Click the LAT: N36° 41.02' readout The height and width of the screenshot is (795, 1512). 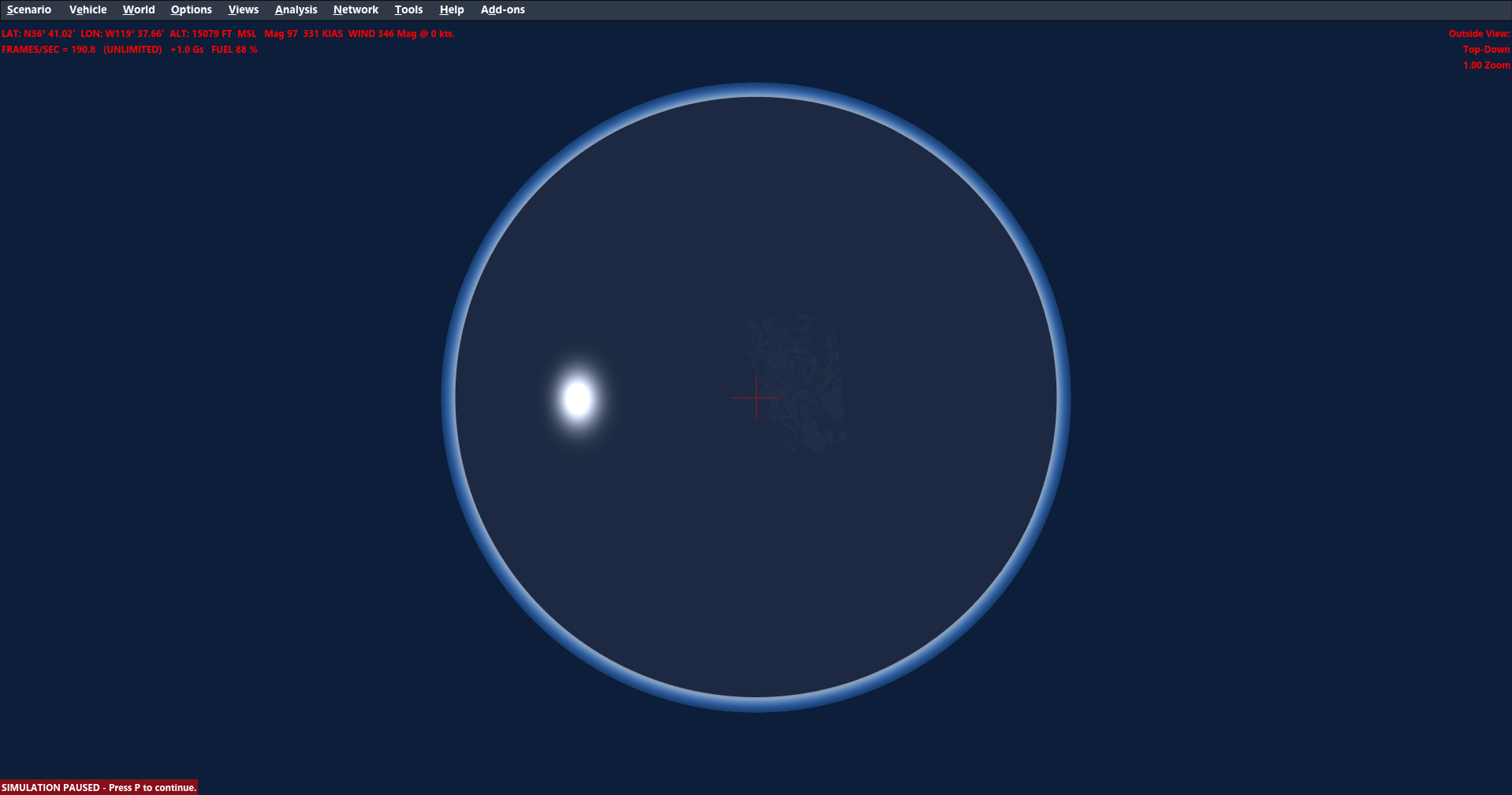tap(38, 34)
